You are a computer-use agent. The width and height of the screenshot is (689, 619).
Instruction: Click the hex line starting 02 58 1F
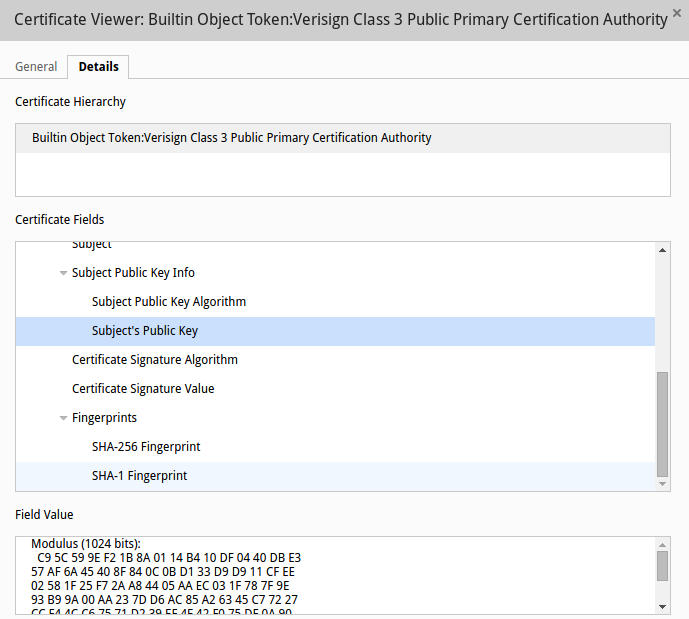[160, 586]
